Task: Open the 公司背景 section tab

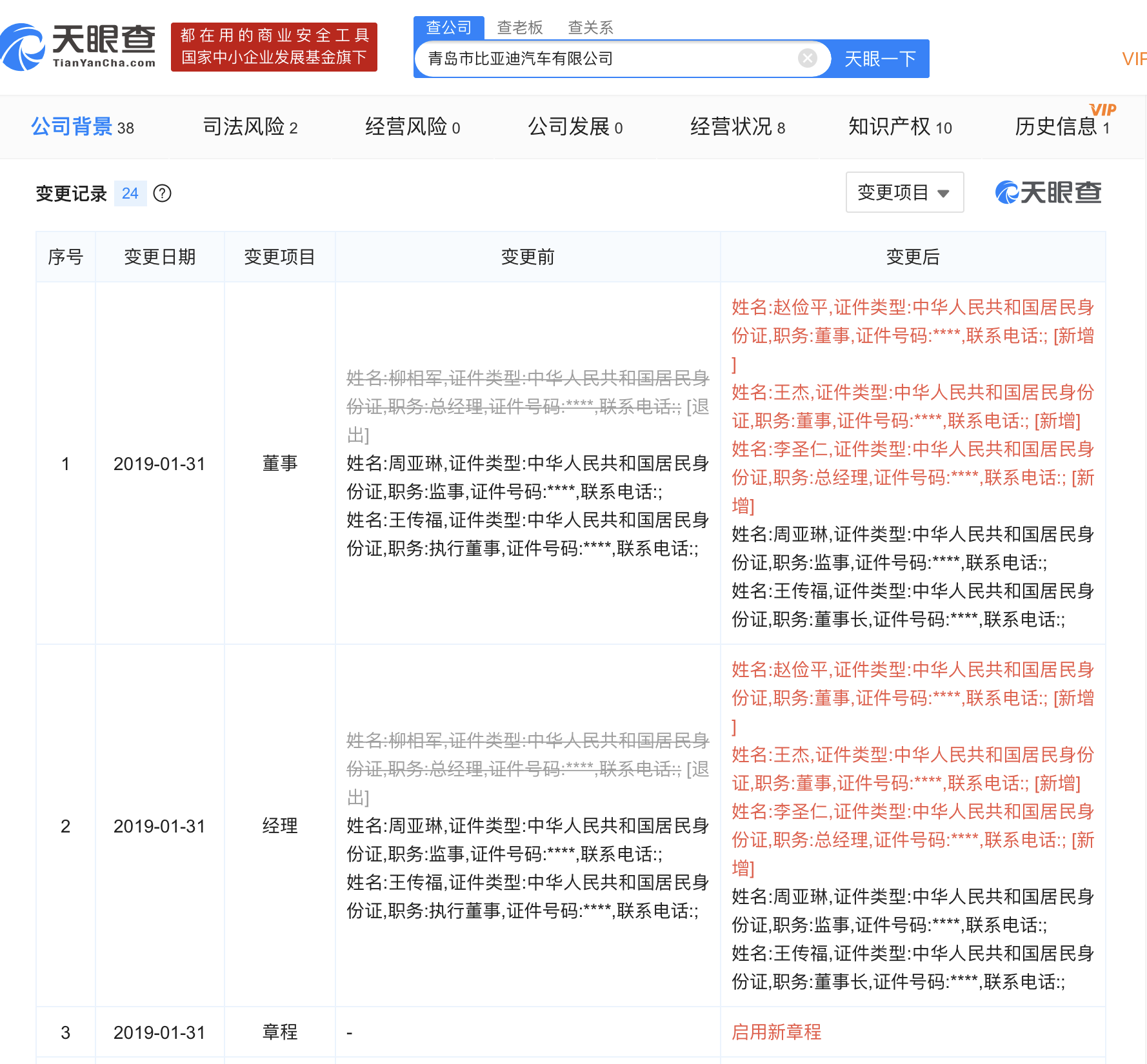Action: [83, 126]
